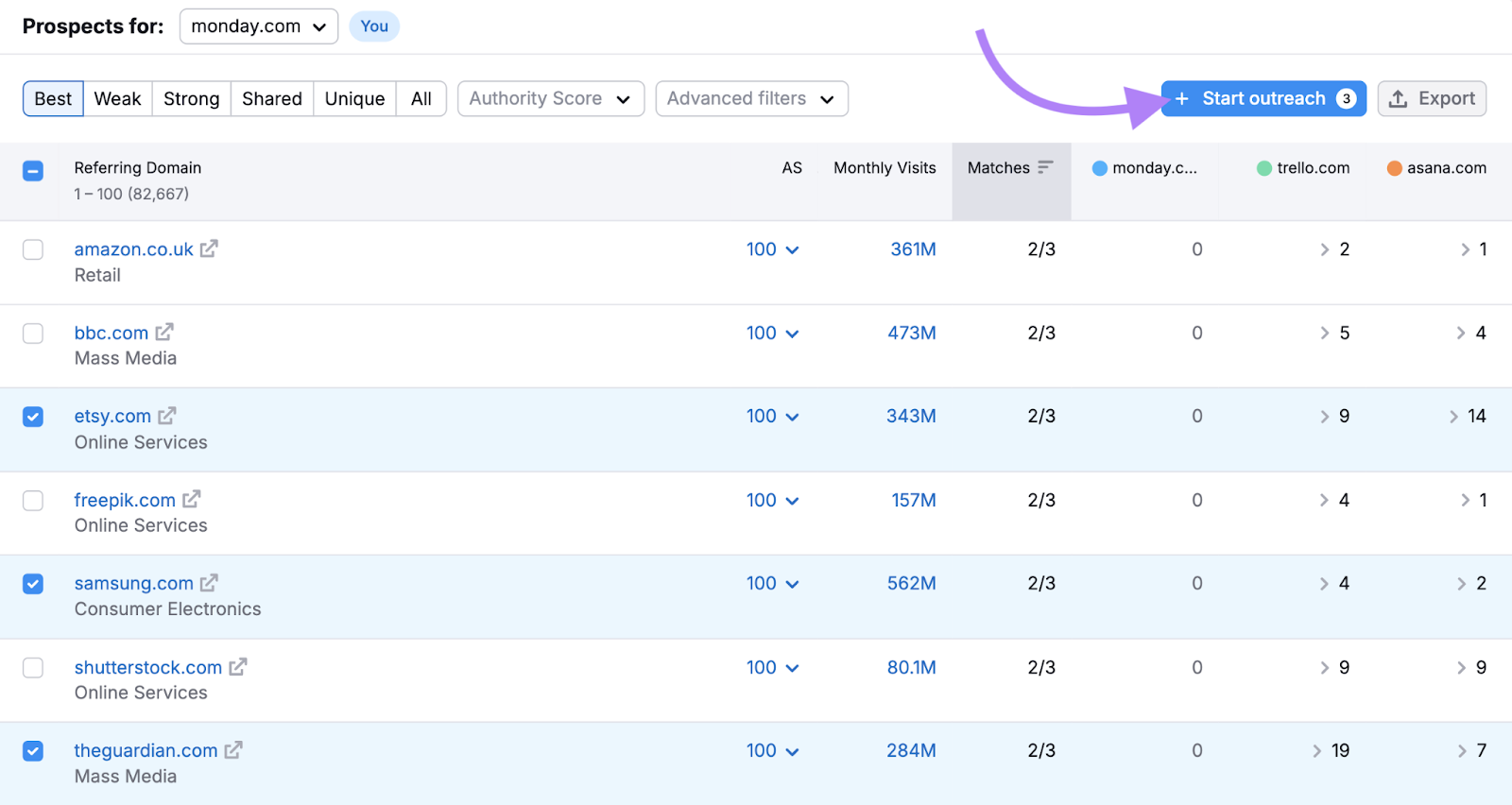Expand Authority Score 100 for shutterstock.com
The width and height of the screenshot is (1512, 805).
(772, 667)
